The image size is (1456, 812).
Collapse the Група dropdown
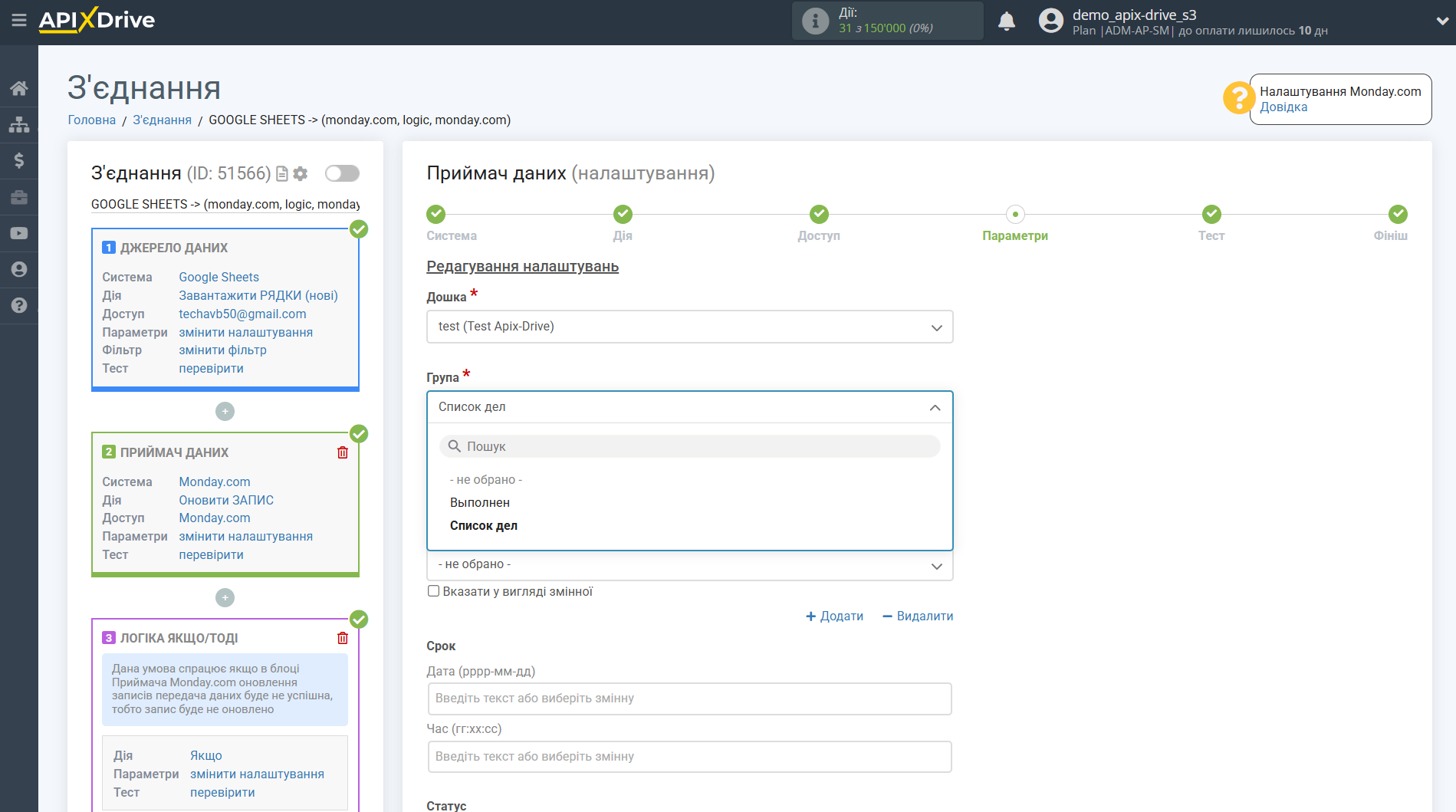(x=689, y=407)
